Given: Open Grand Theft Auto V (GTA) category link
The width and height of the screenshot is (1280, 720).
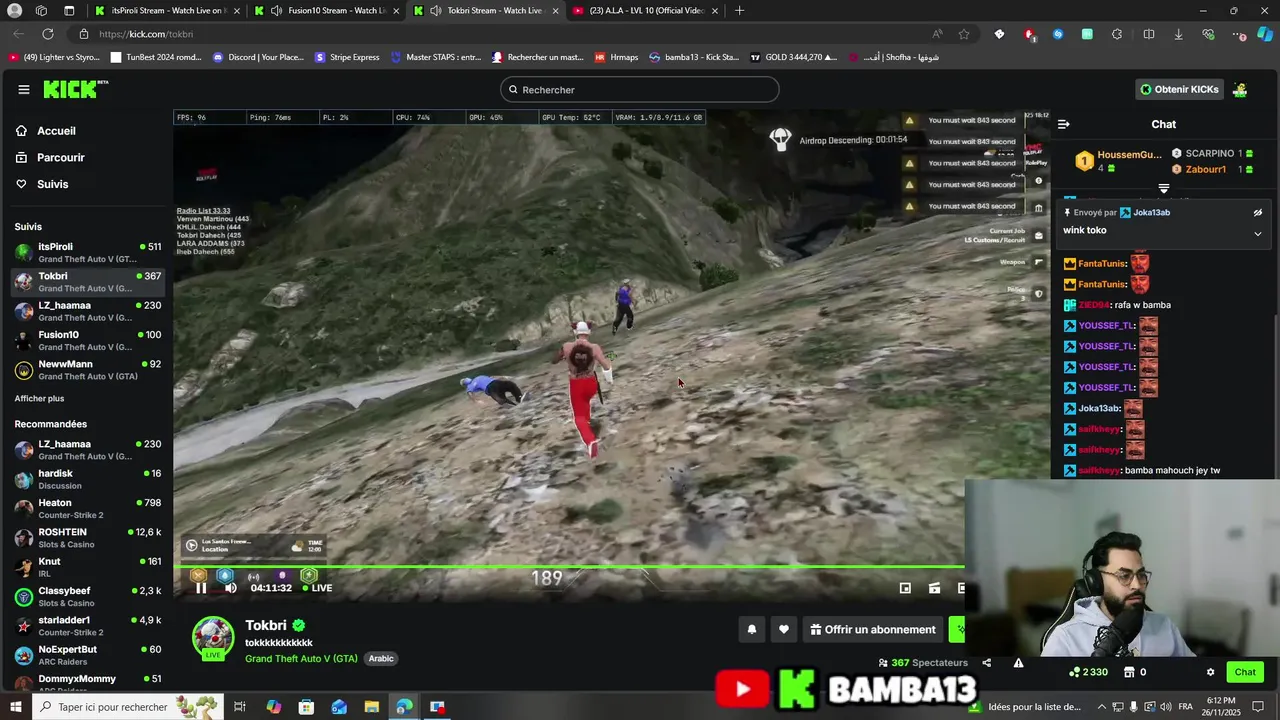Looking at the screenshot, I should click(301, 658).
